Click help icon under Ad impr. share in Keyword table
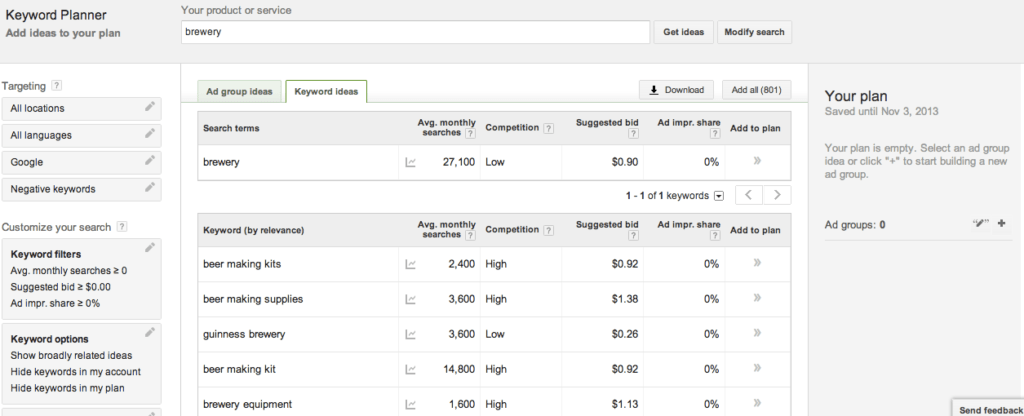The width and height of the screenshot is (1024, 416). tap(714, 236)
